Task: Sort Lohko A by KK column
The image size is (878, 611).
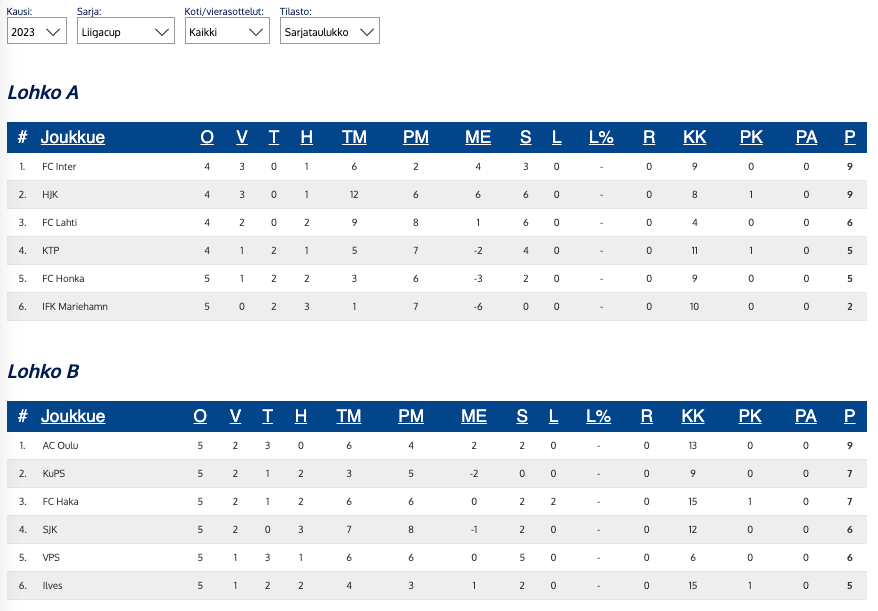Action: coord(694,138)
